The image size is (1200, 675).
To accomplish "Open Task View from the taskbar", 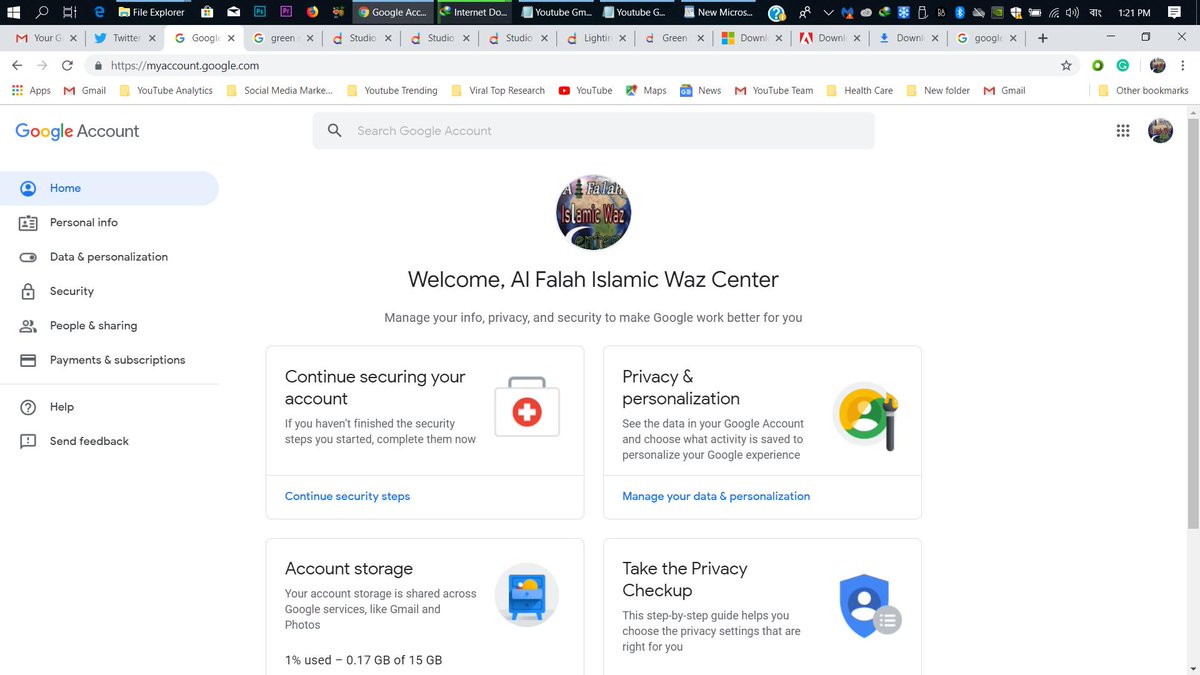I will tap(69, 12).
